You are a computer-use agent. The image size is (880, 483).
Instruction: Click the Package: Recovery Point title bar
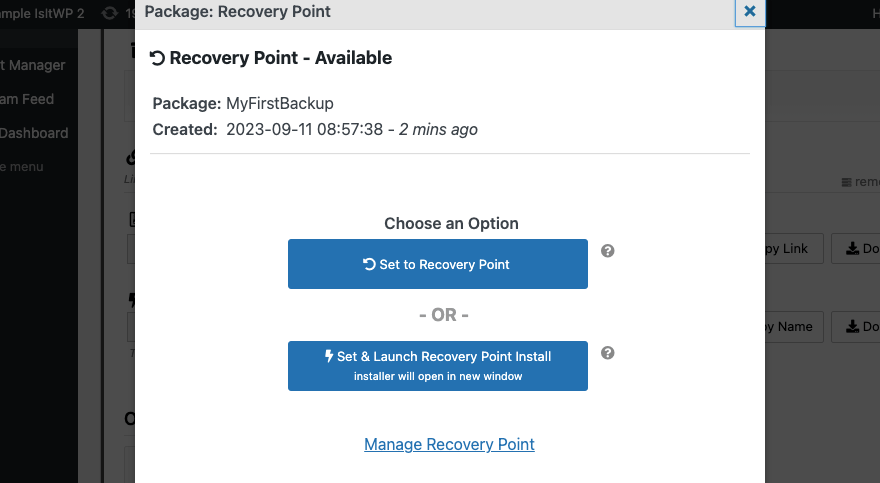400,12
